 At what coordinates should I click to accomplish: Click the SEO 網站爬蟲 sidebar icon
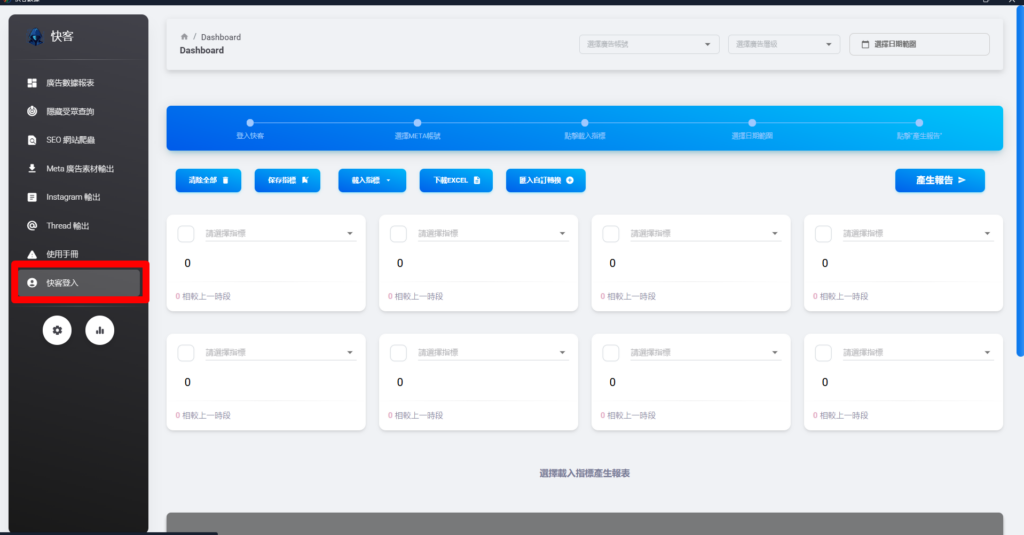[32, 140]
